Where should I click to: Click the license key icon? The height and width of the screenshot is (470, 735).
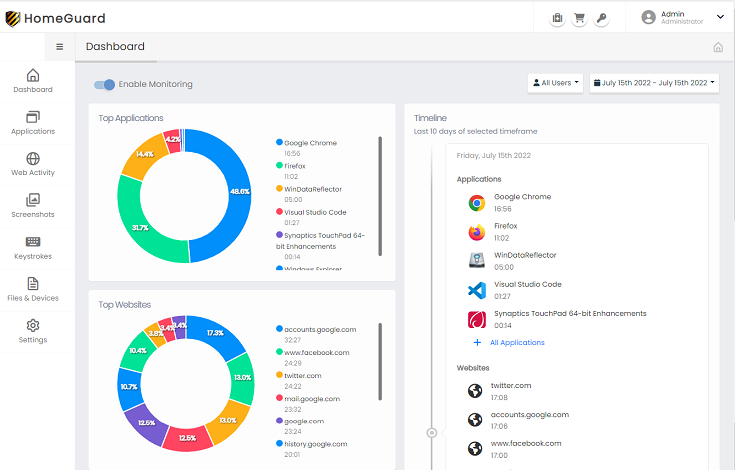601,18
